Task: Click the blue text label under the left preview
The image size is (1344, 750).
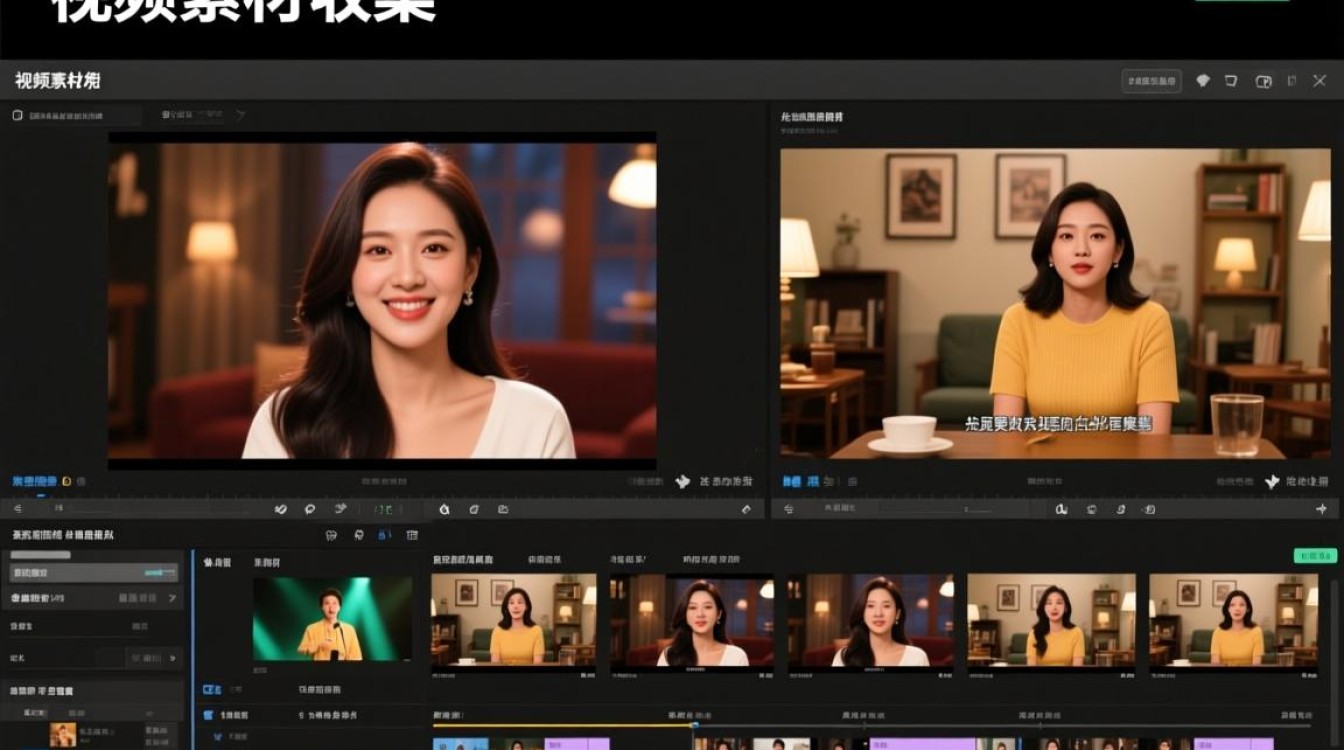Action: coord(35,481)
